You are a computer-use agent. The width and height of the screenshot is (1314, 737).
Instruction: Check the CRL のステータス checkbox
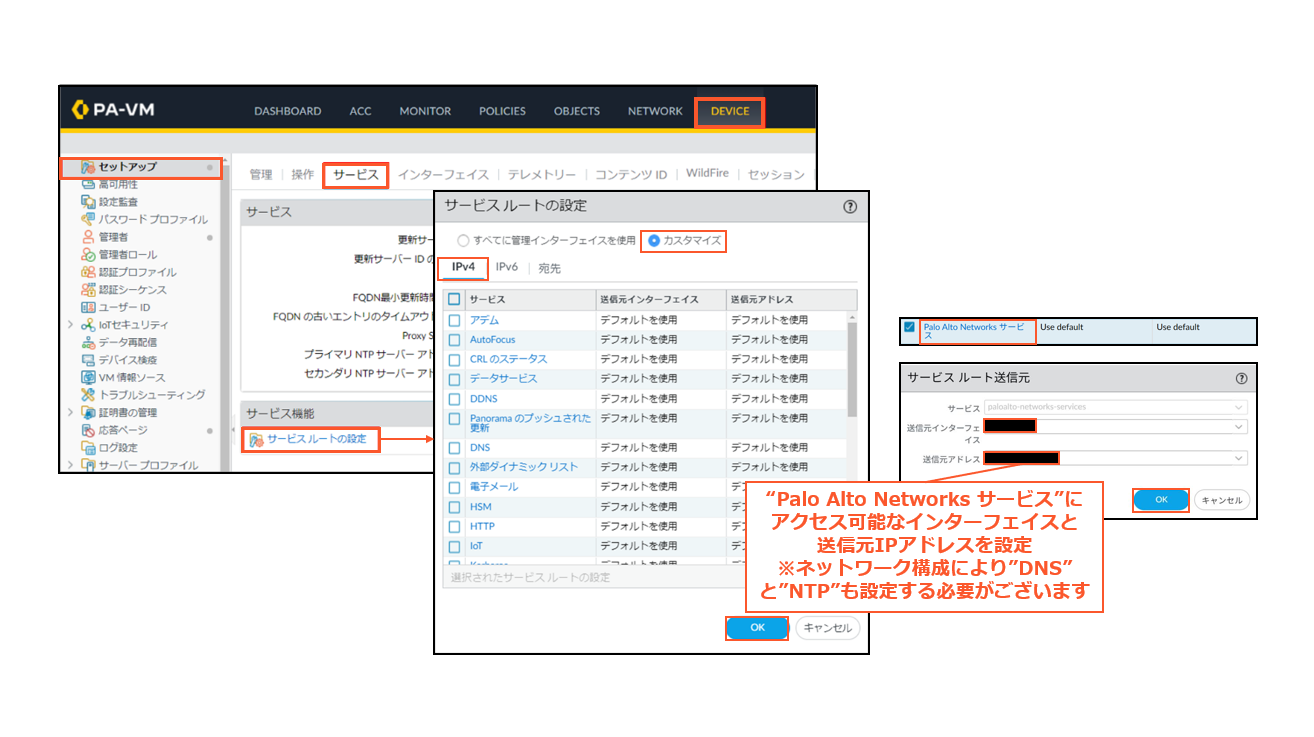(x=454, y=359)
